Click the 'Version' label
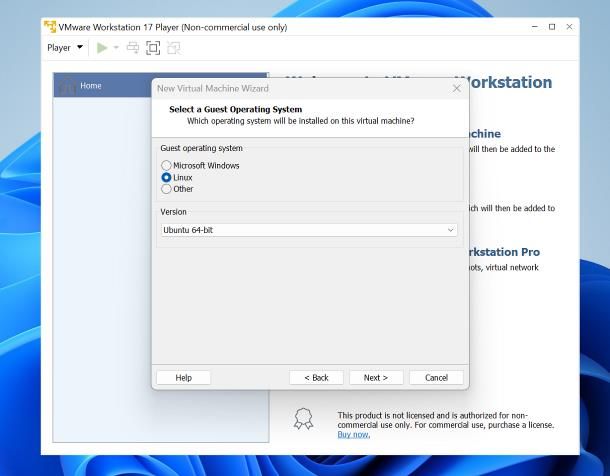The width and height of the screenshot is (610, 476). [x=174, y=212]
